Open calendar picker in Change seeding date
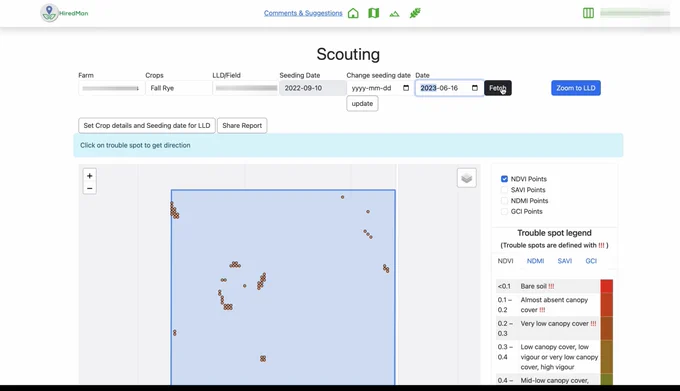This screenshot has width=680, height=391. [406, 88]
